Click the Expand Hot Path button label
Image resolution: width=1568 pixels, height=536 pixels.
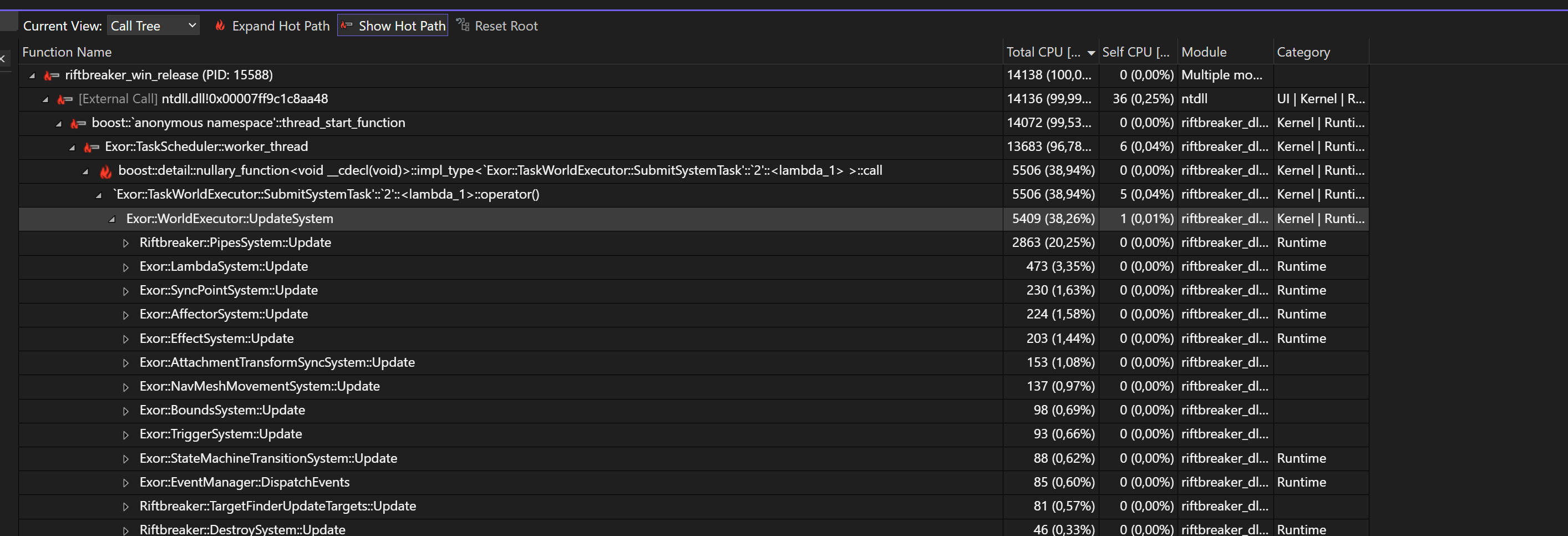[281, 26]
